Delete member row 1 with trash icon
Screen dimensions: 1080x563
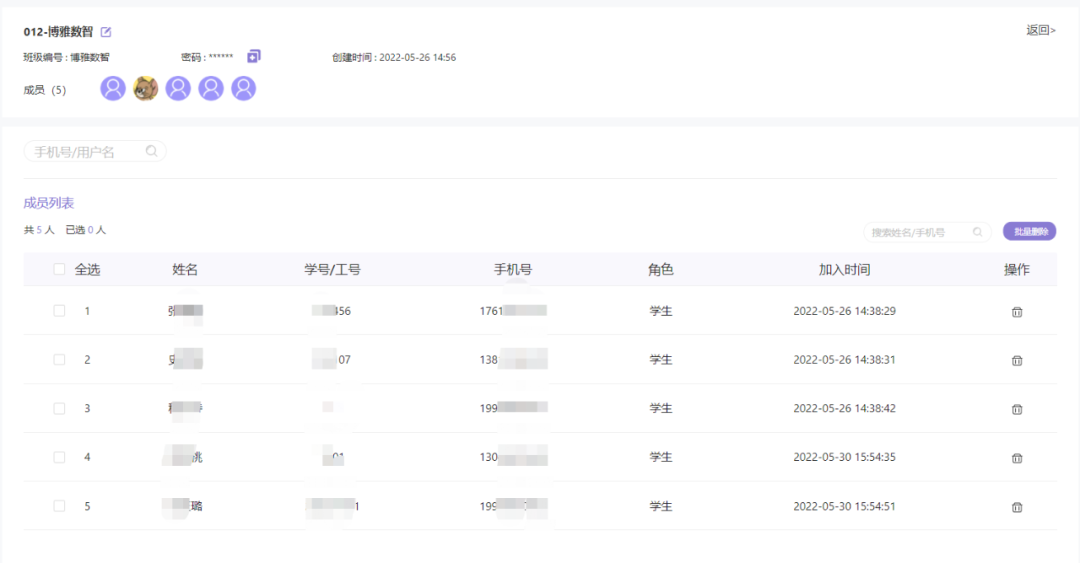[x=1017, y=311]
